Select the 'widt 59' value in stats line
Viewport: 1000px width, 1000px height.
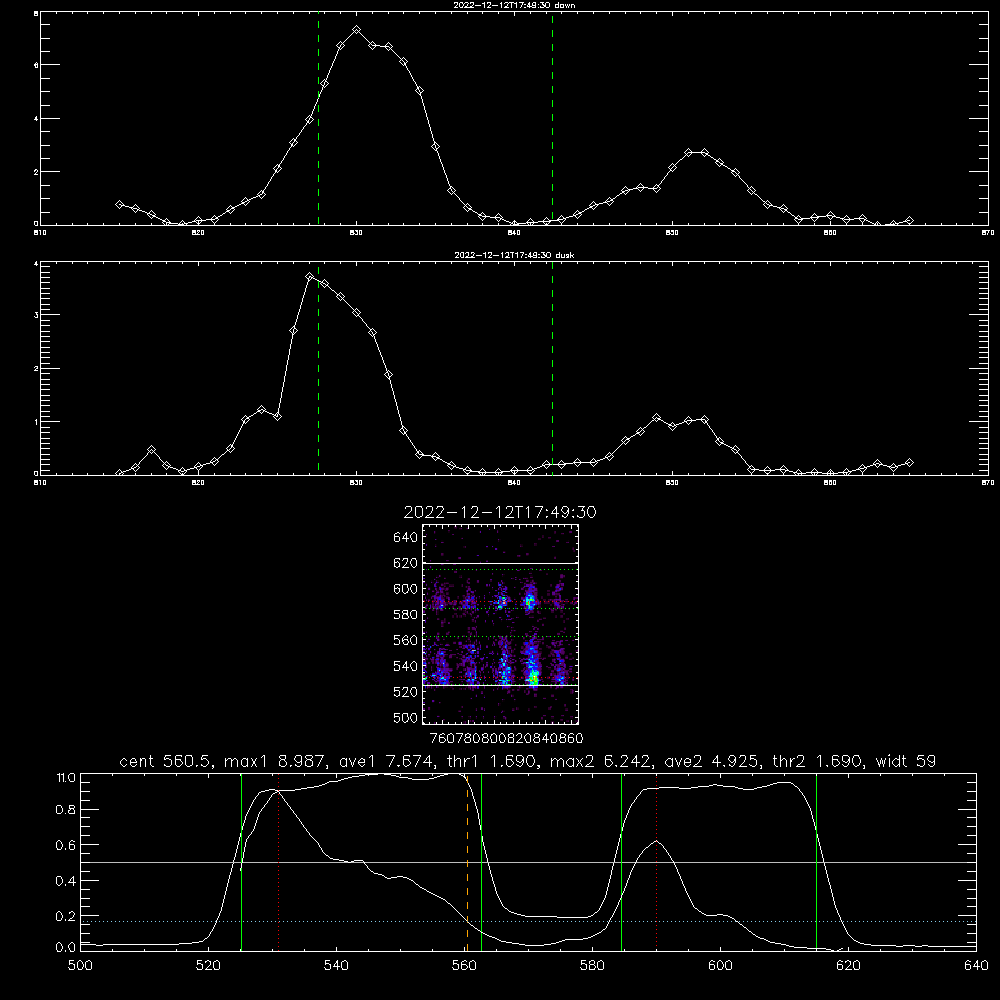coord(906,761)
